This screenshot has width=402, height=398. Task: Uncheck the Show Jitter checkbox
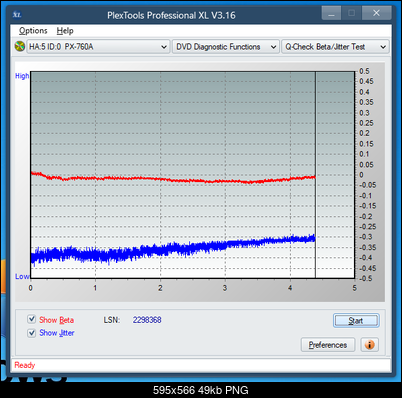[x=31, y=333]
